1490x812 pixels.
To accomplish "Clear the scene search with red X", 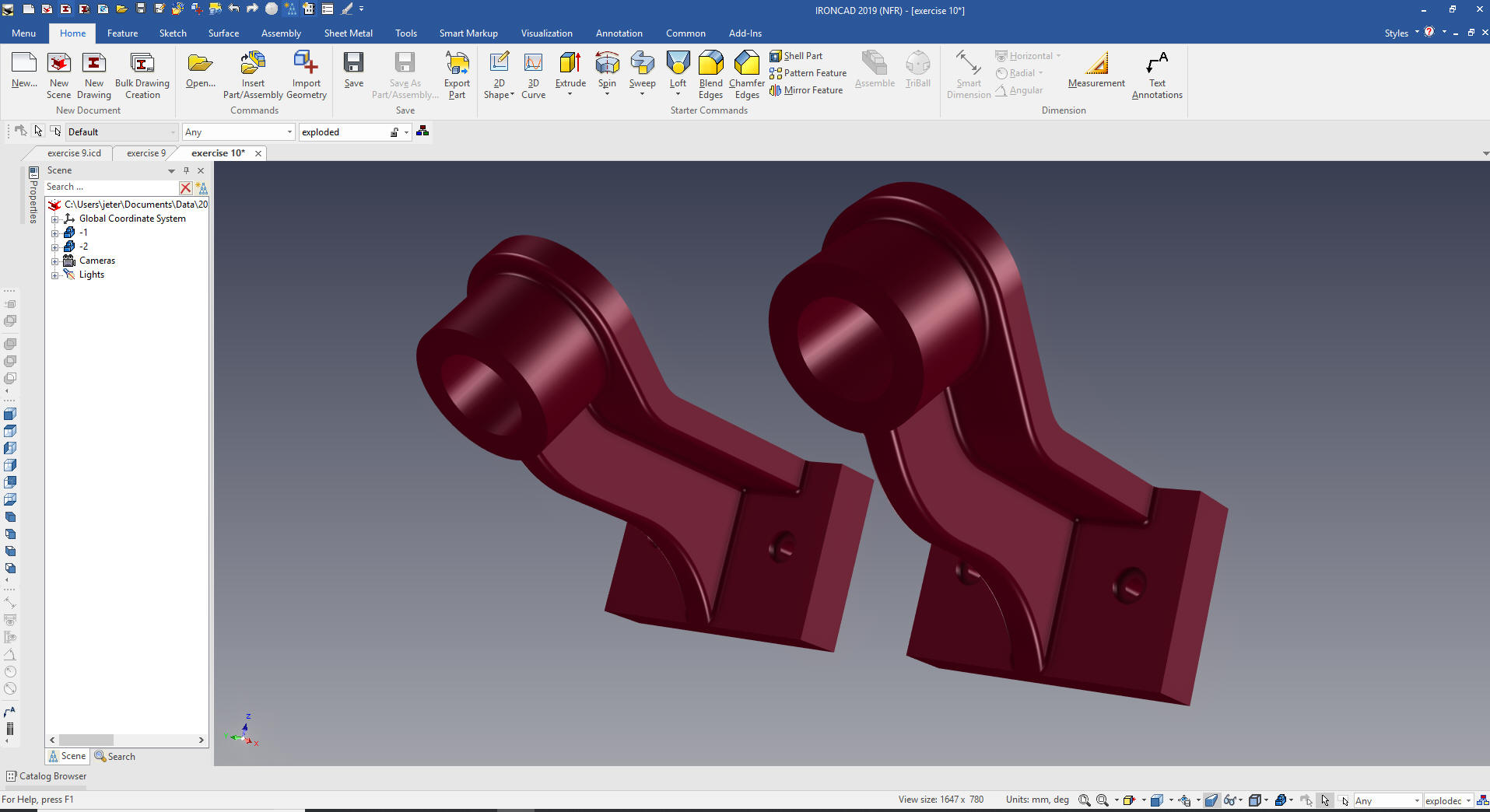I will tap(185, 187).
